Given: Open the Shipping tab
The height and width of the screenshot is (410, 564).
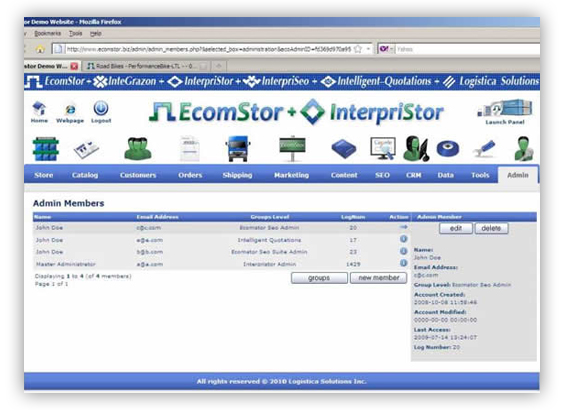Looking at the screenshot, I should coord(237,175).
